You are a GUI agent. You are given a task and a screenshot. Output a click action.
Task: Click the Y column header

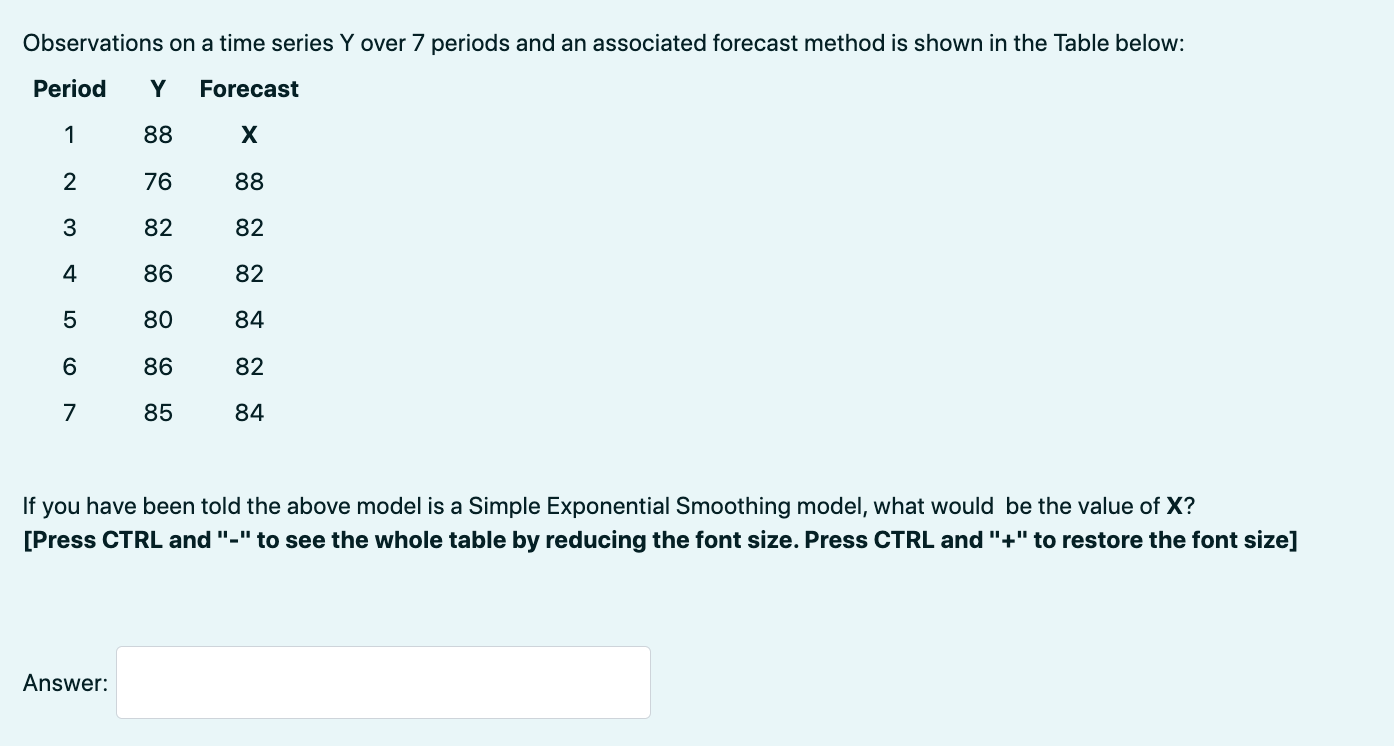pos(157,89)
